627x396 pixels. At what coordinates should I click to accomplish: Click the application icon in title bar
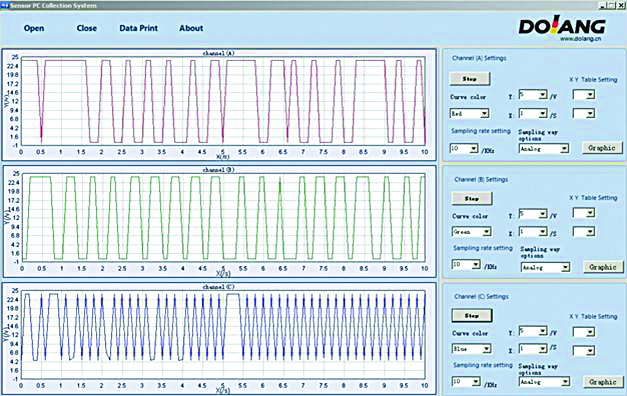pyautogui.click(x=5, y=5)
